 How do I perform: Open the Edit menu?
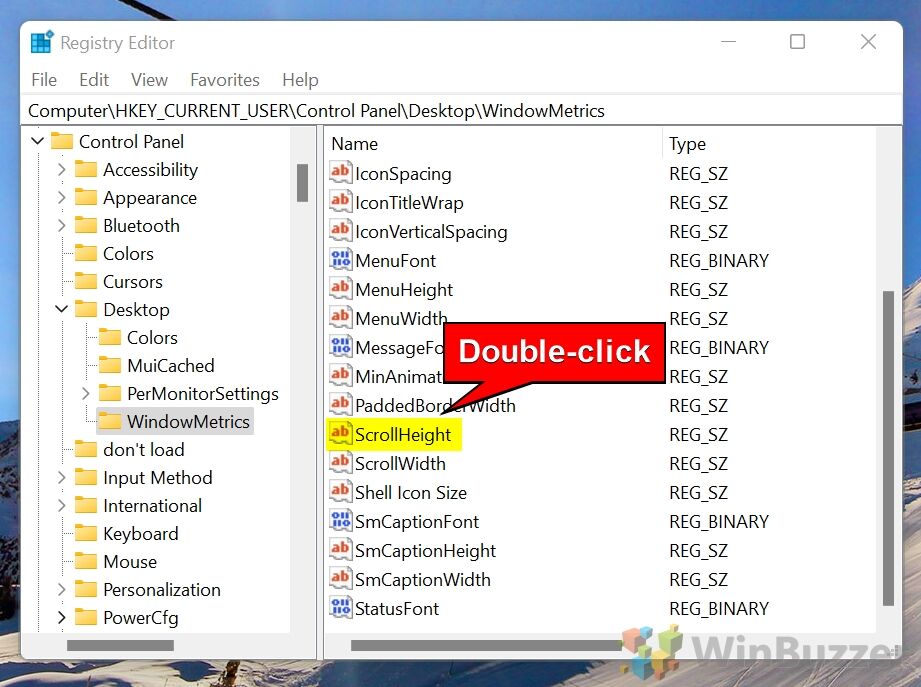(94, 80)
